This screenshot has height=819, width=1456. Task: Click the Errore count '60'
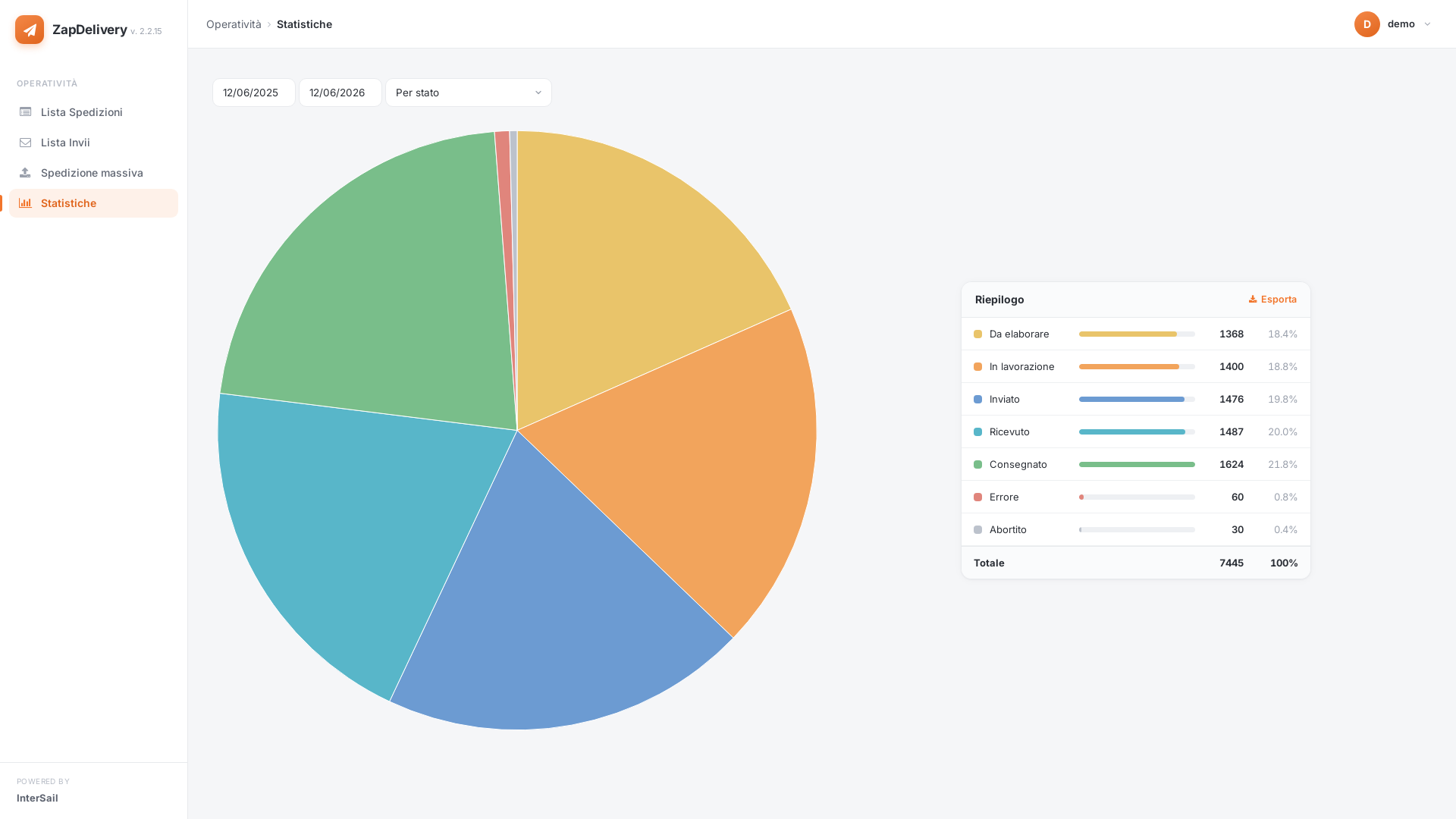[1237, 497]
